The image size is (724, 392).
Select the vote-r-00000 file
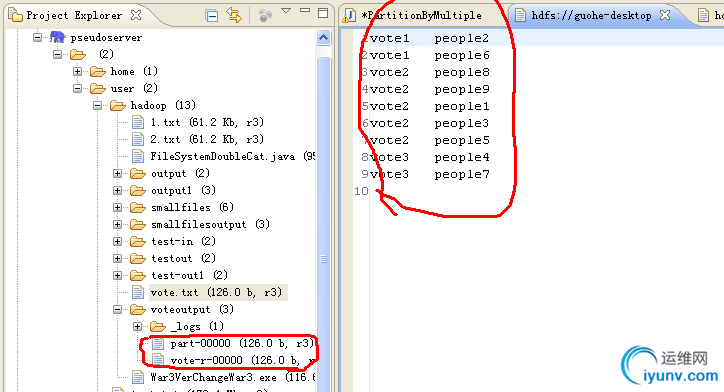tap(242, 360)
